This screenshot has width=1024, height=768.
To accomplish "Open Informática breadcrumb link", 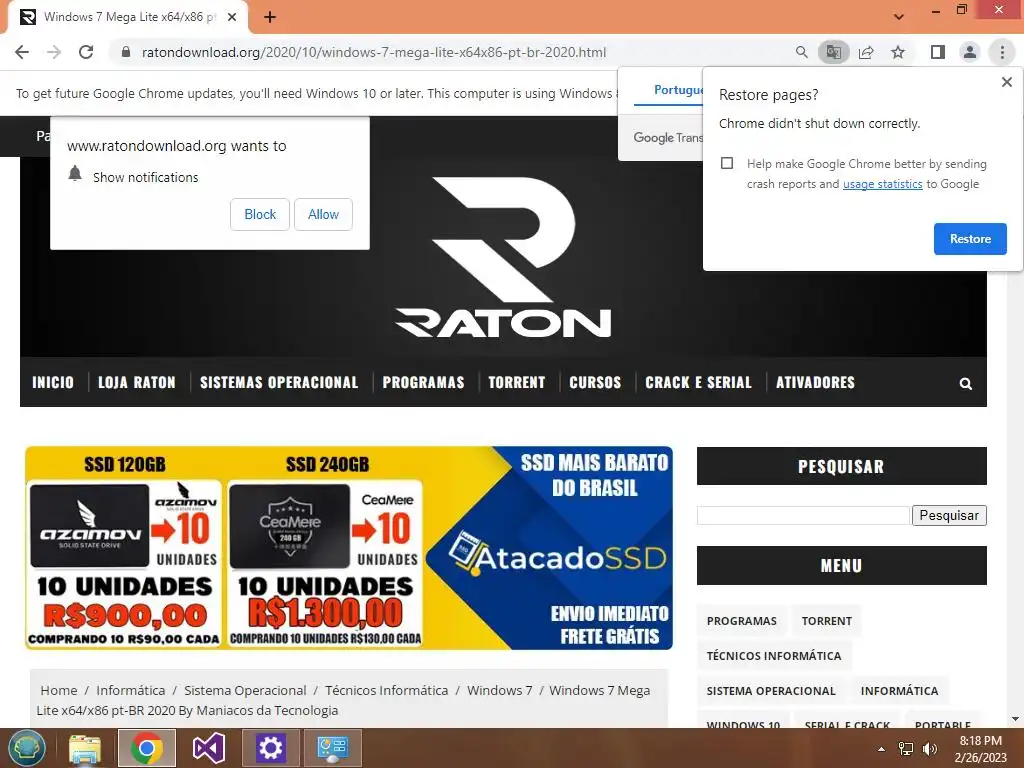I will click(131, 690).
